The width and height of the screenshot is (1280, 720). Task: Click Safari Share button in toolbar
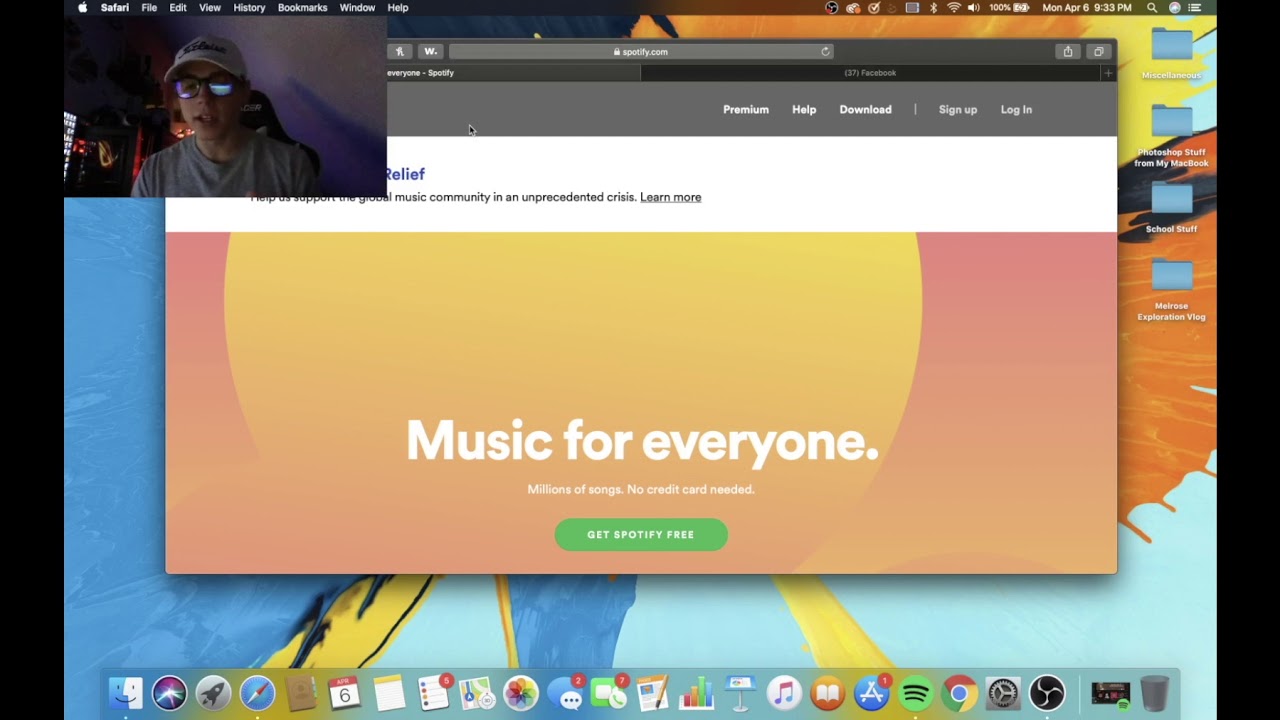click(1068, 51)
